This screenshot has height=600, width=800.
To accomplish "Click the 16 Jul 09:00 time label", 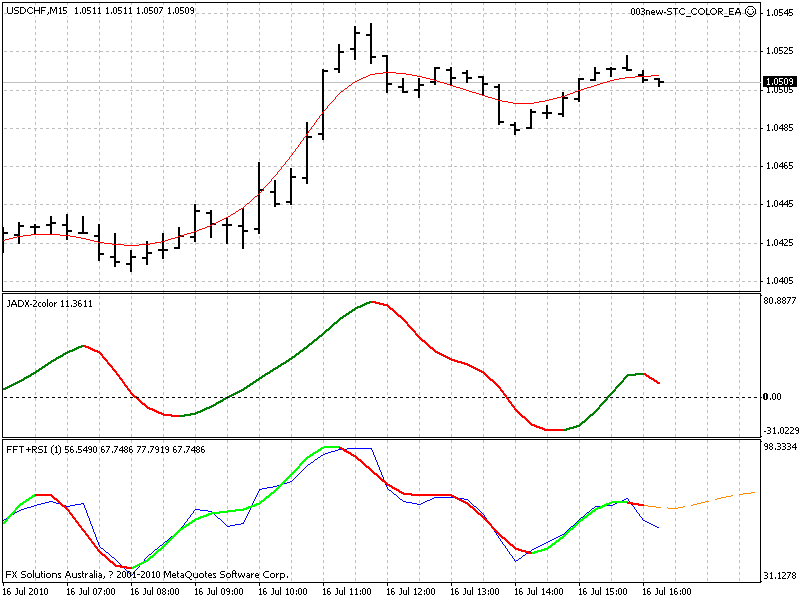I will [x=219, y=592].
